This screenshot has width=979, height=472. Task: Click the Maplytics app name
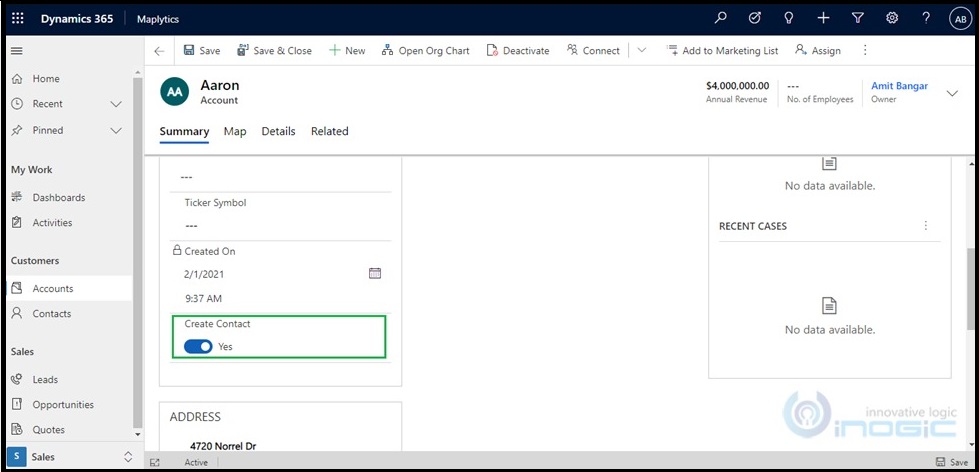pos(158,19)
